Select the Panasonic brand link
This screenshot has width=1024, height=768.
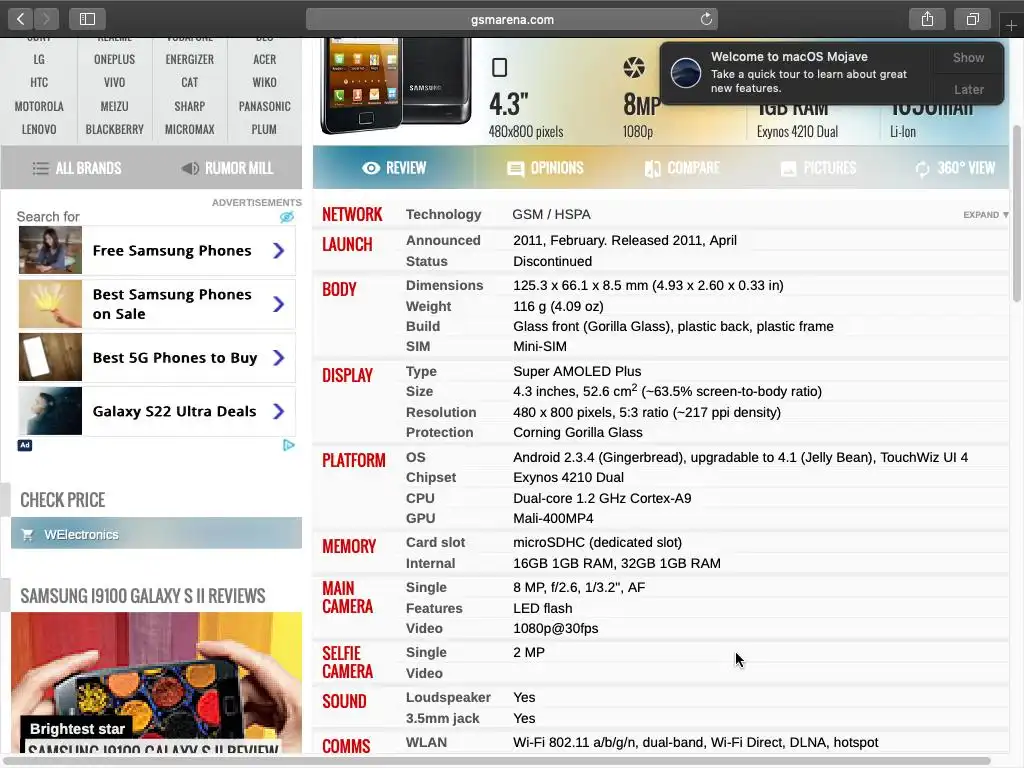(264, 106)
